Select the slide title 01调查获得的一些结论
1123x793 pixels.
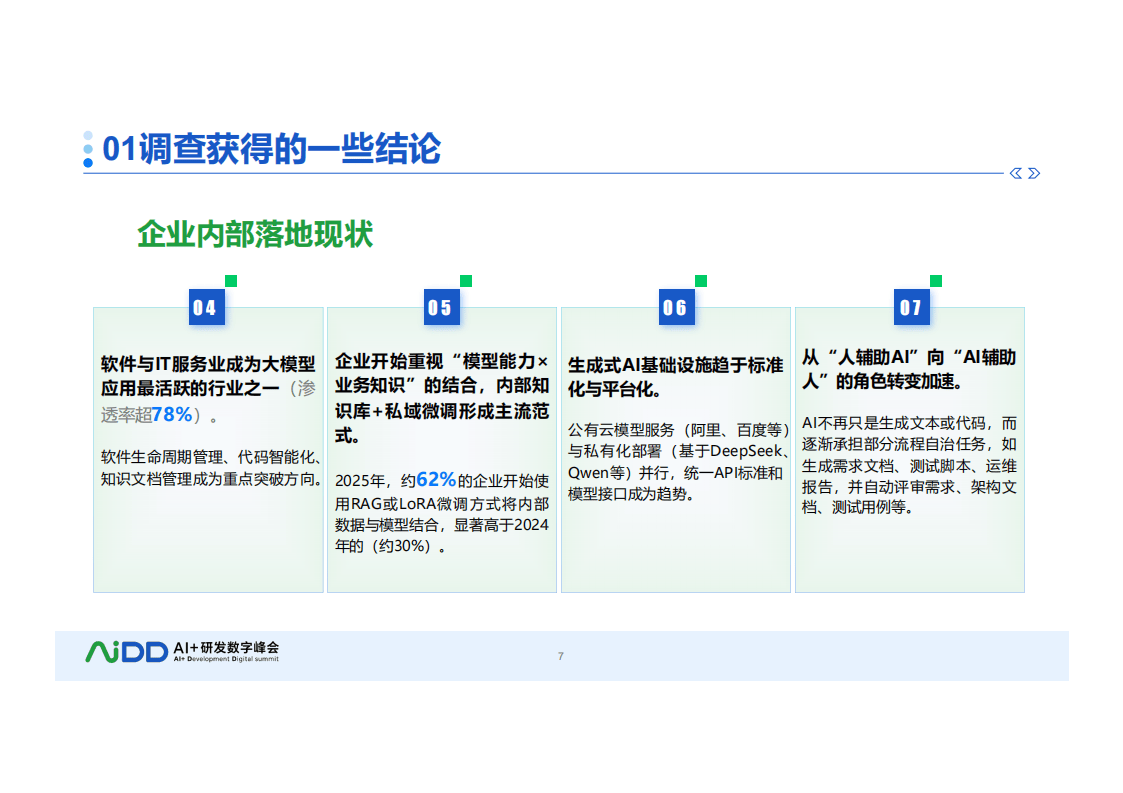pos(272,149)
